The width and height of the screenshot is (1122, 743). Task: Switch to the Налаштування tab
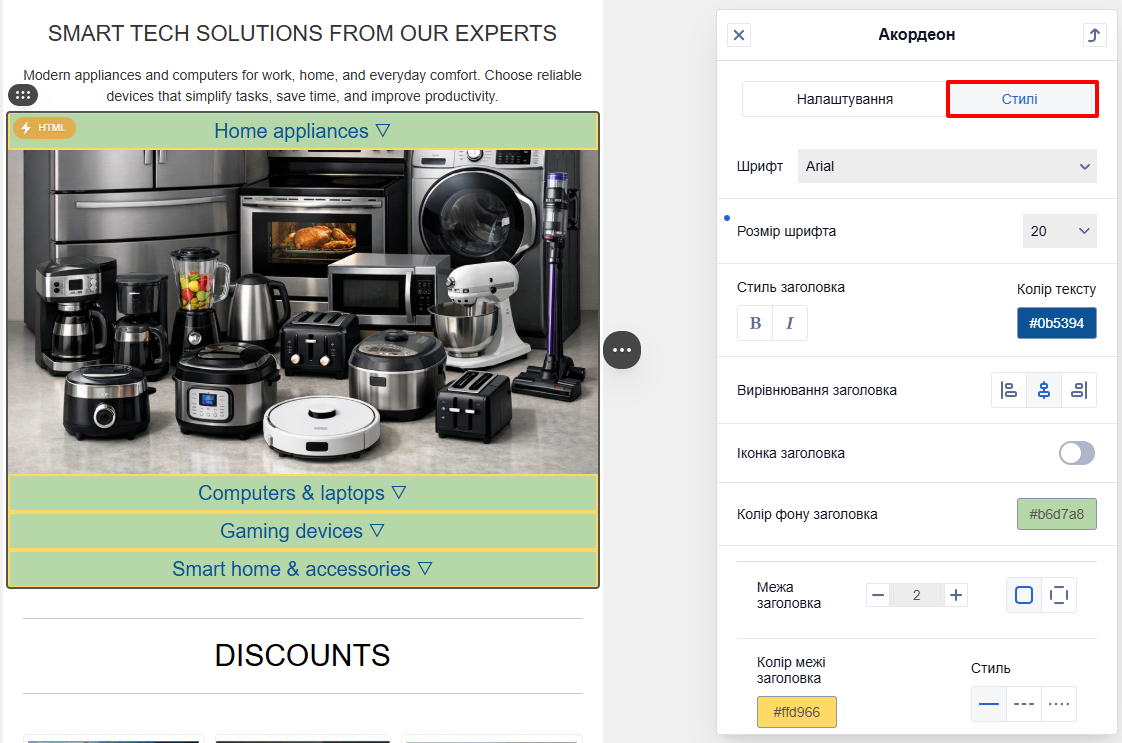pyautogui.click(x=844, y=99)
